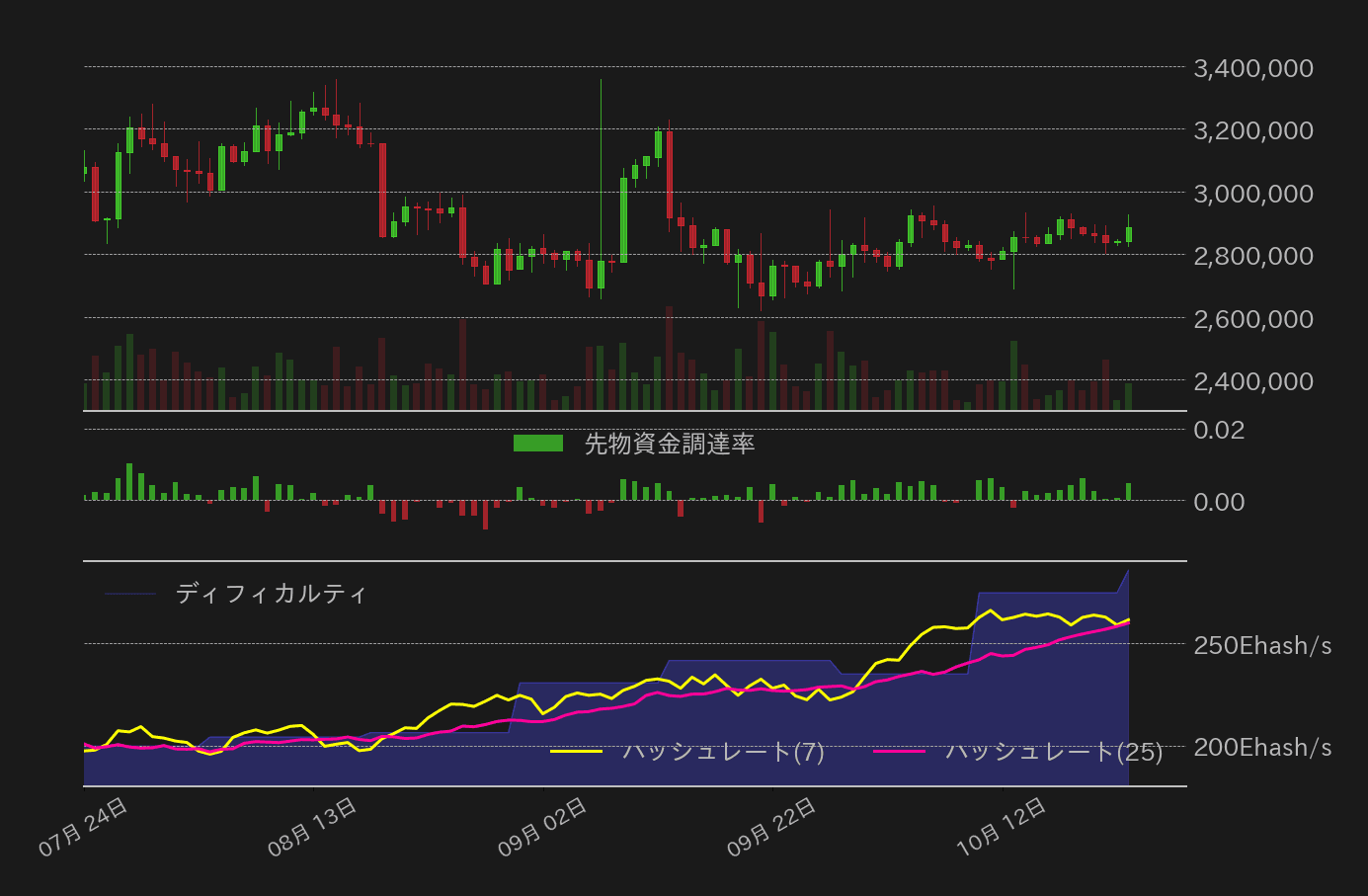Select the tall green candlestick spike

604,178
